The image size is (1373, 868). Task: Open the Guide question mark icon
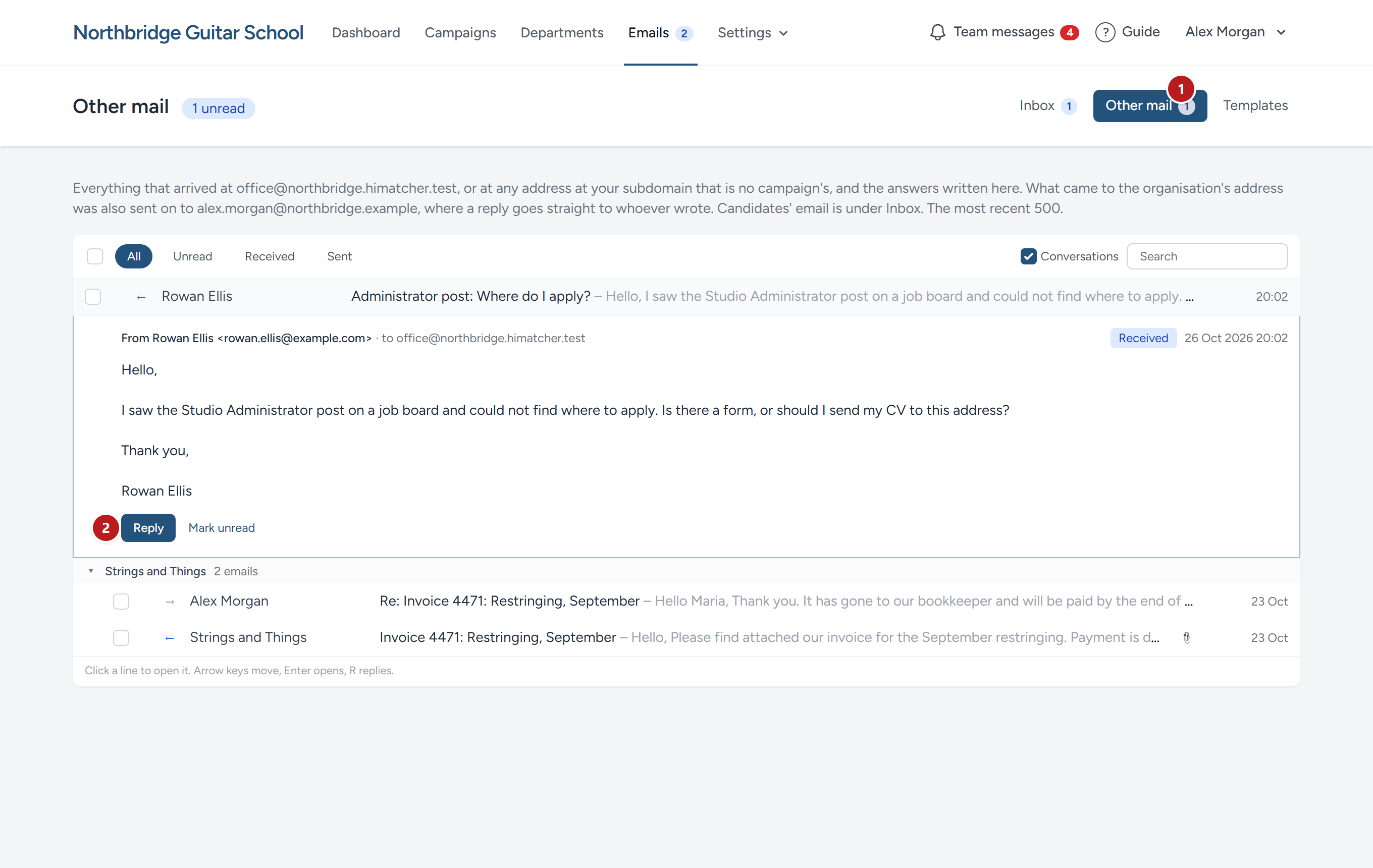1105,32
